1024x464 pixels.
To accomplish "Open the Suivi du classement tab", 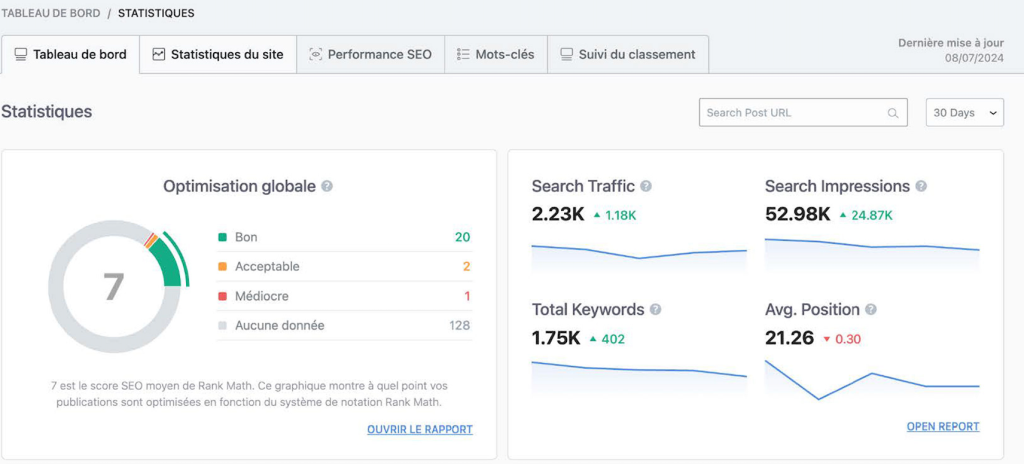I will pos(627,54).
